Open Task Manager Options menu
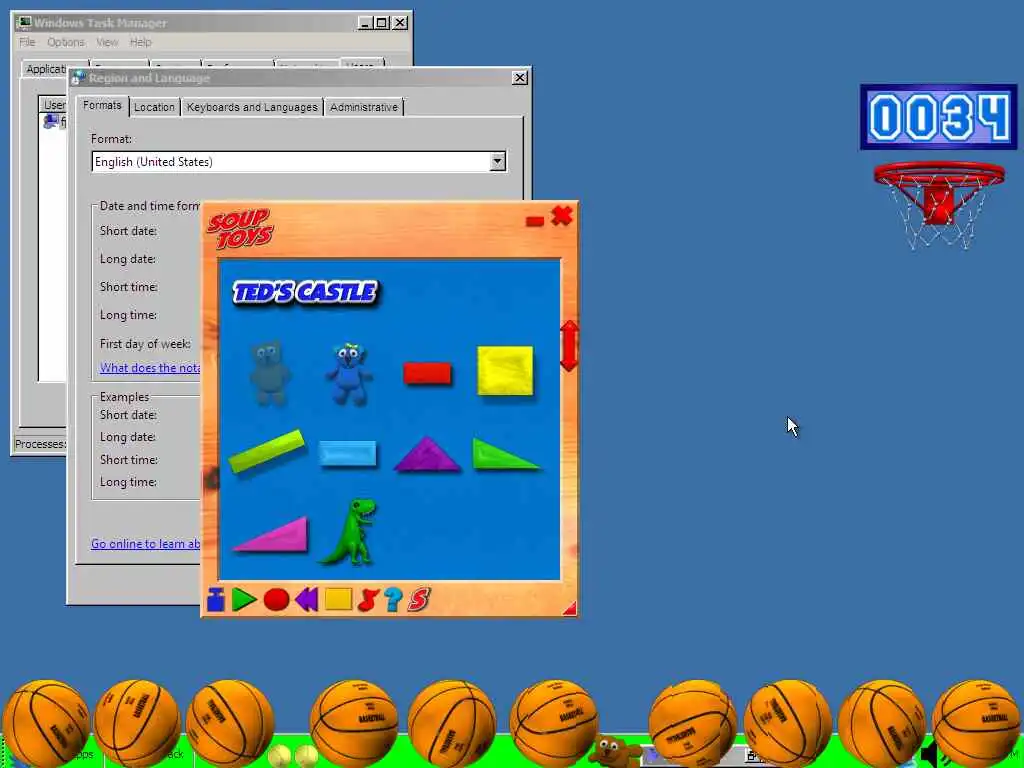 65,42
